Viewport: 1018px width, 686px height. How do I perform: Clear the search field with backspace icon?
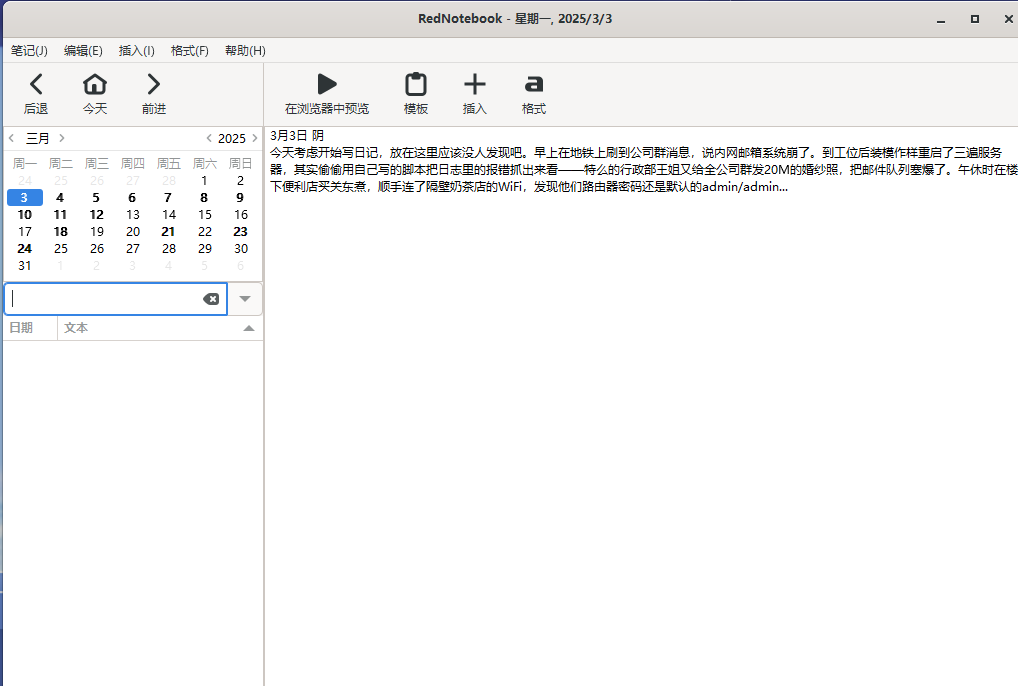pyautogui.click(x=211, y=299)
